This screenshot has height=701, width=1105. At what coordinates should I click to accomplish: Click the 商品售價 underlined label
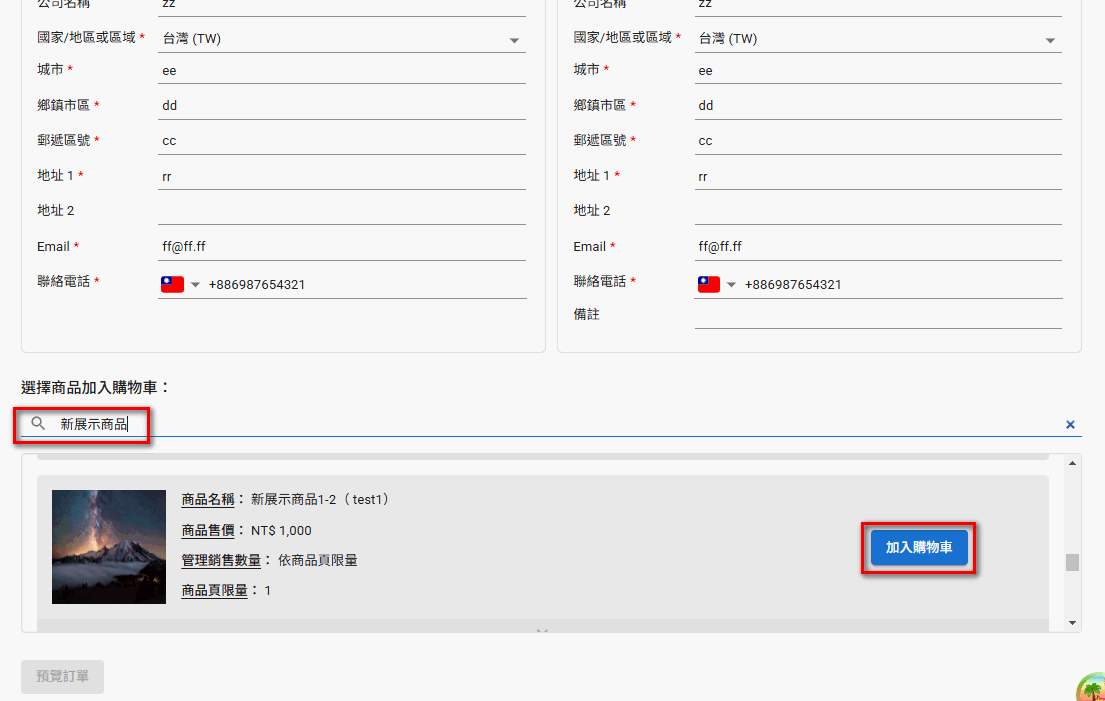207,530
